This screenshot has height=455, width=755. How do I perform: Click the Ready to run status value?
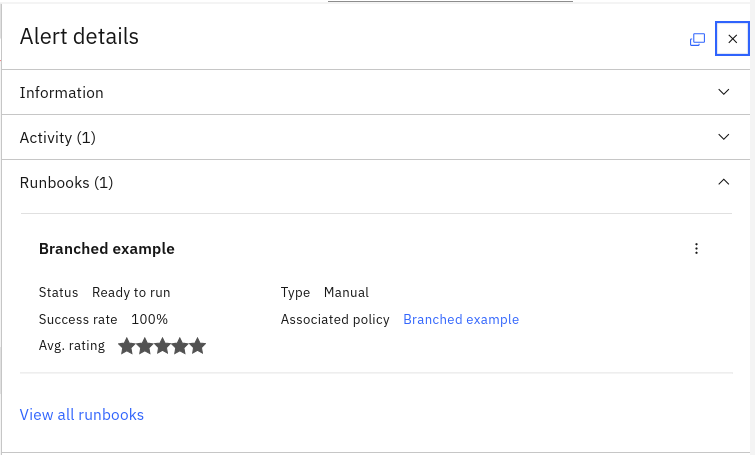coord(131,292)
